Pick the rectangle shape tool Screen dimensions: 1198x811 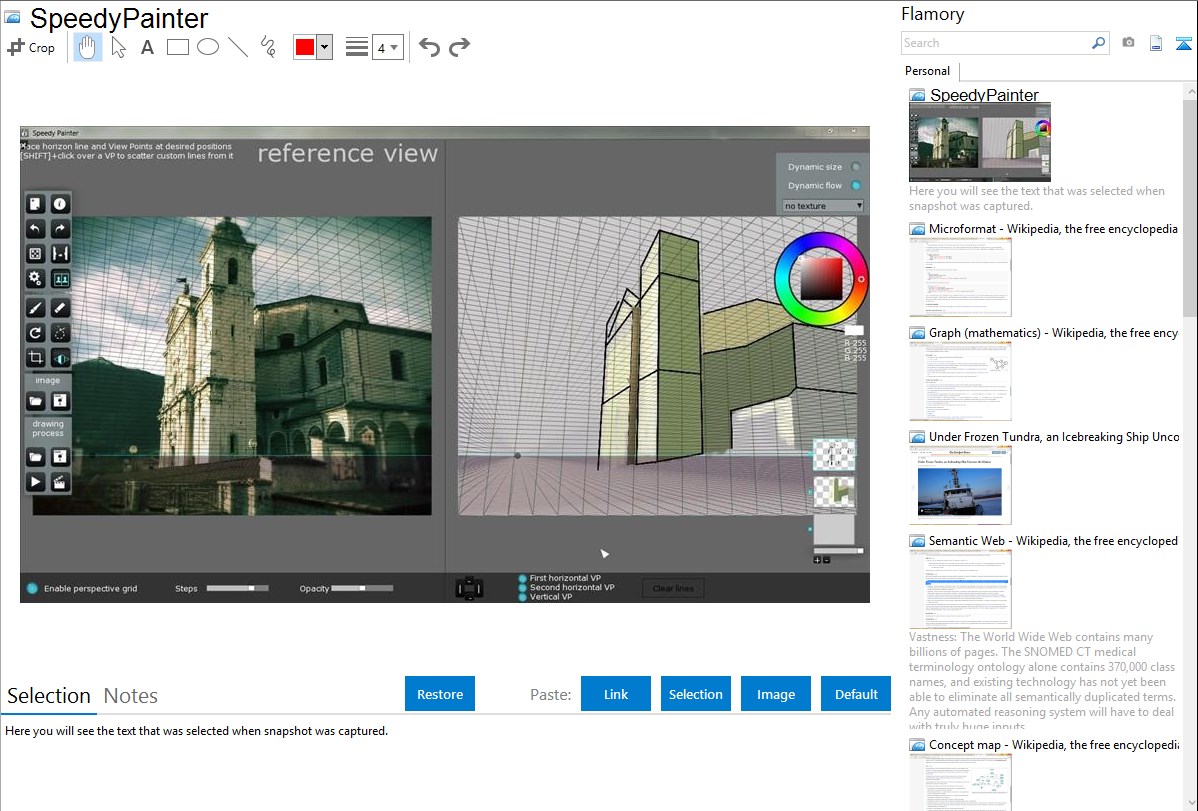[x=178, y=47]
